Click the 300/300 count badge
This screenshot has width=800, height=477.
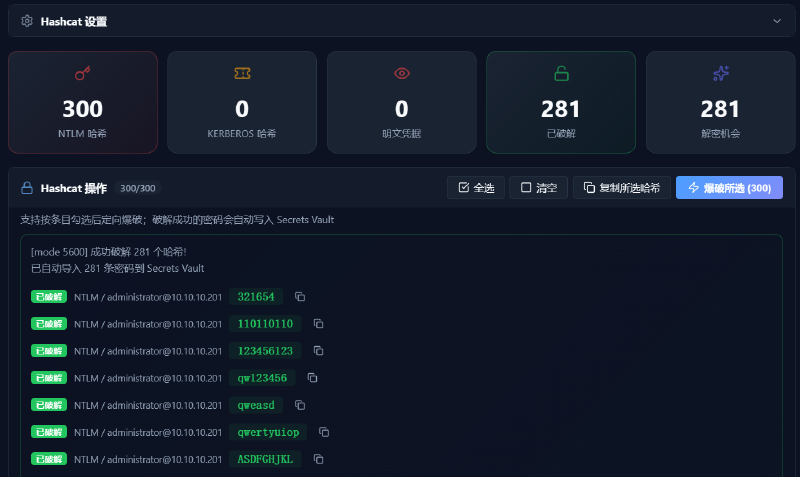tap(138, 188)
